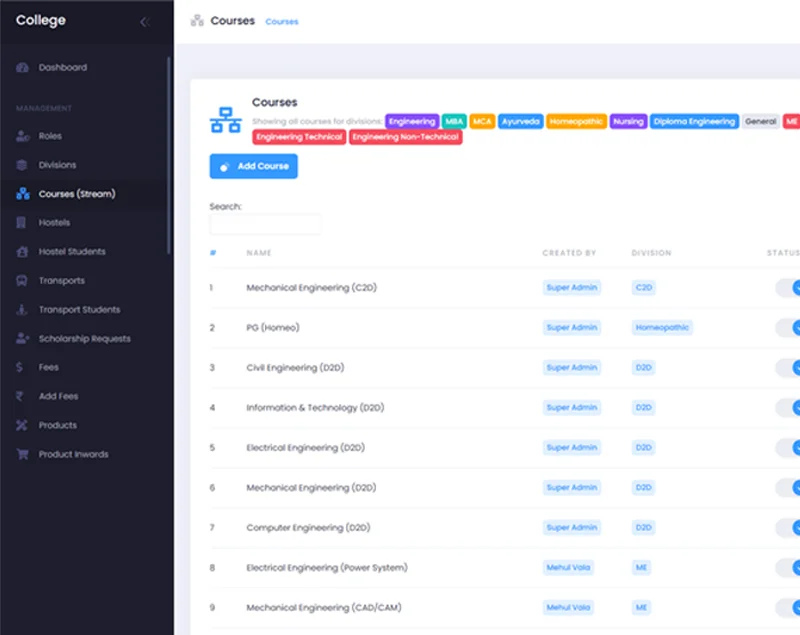Toggle status switch for PG (Homeo)
Screen dimensions: 800x635
[789, 328]
